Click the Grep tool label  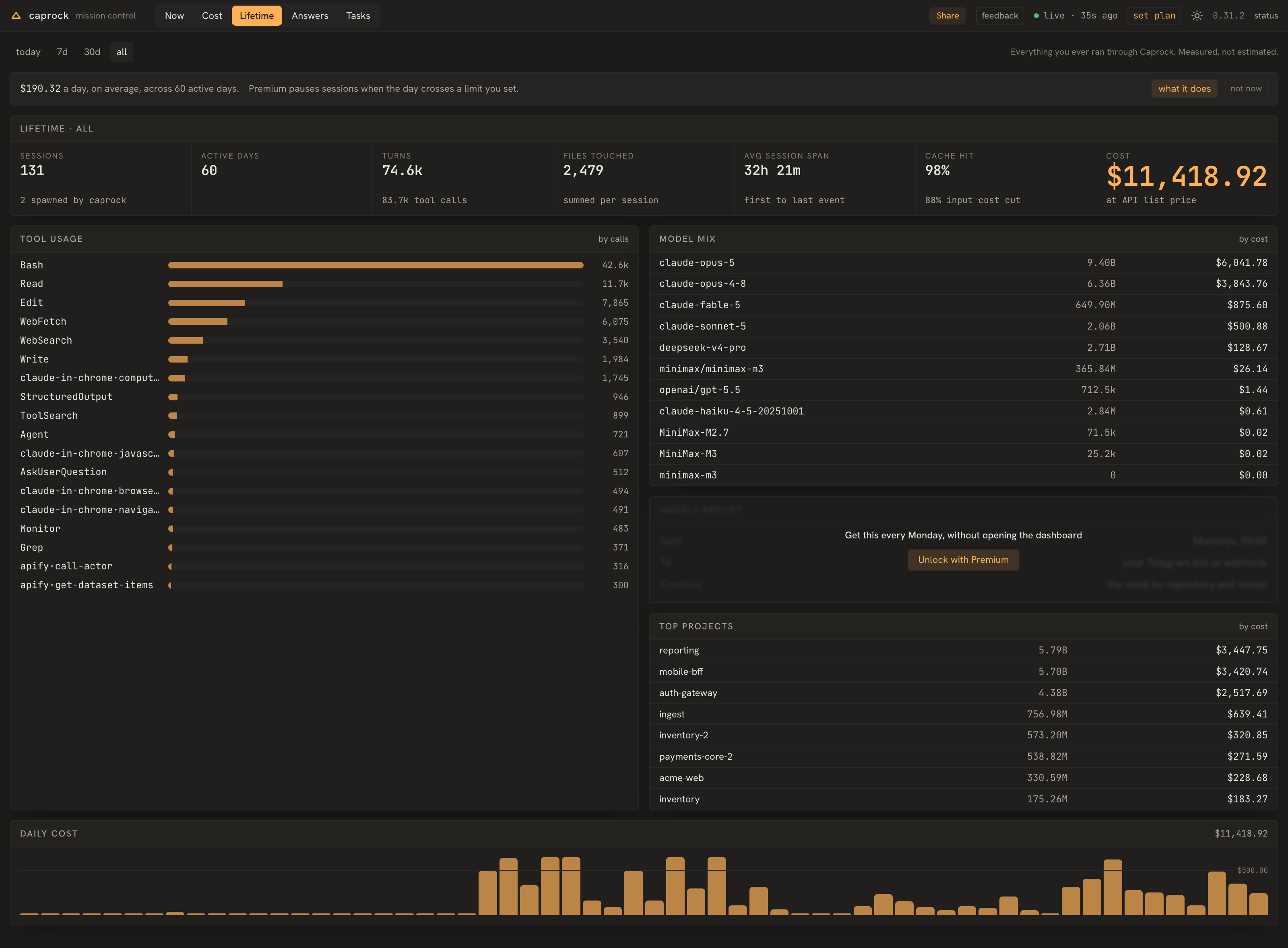click(x=31, y=548)
